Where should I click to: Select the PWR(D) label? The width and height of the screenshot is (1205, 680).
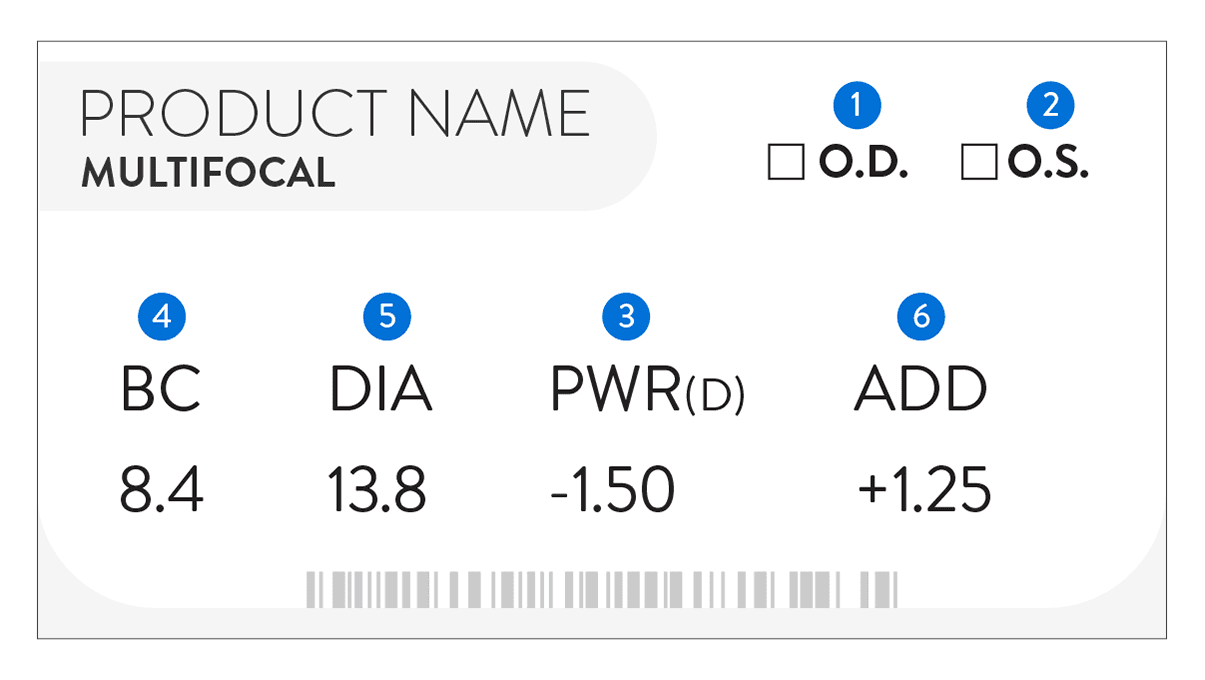pos(647,391)
